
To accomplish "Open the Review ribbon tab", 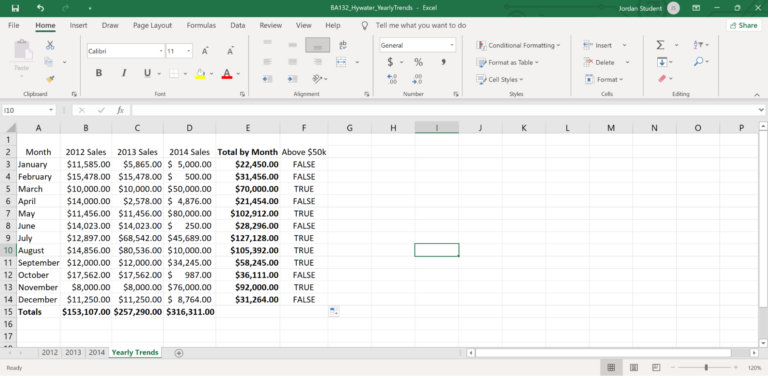I will tap(270, 25).
